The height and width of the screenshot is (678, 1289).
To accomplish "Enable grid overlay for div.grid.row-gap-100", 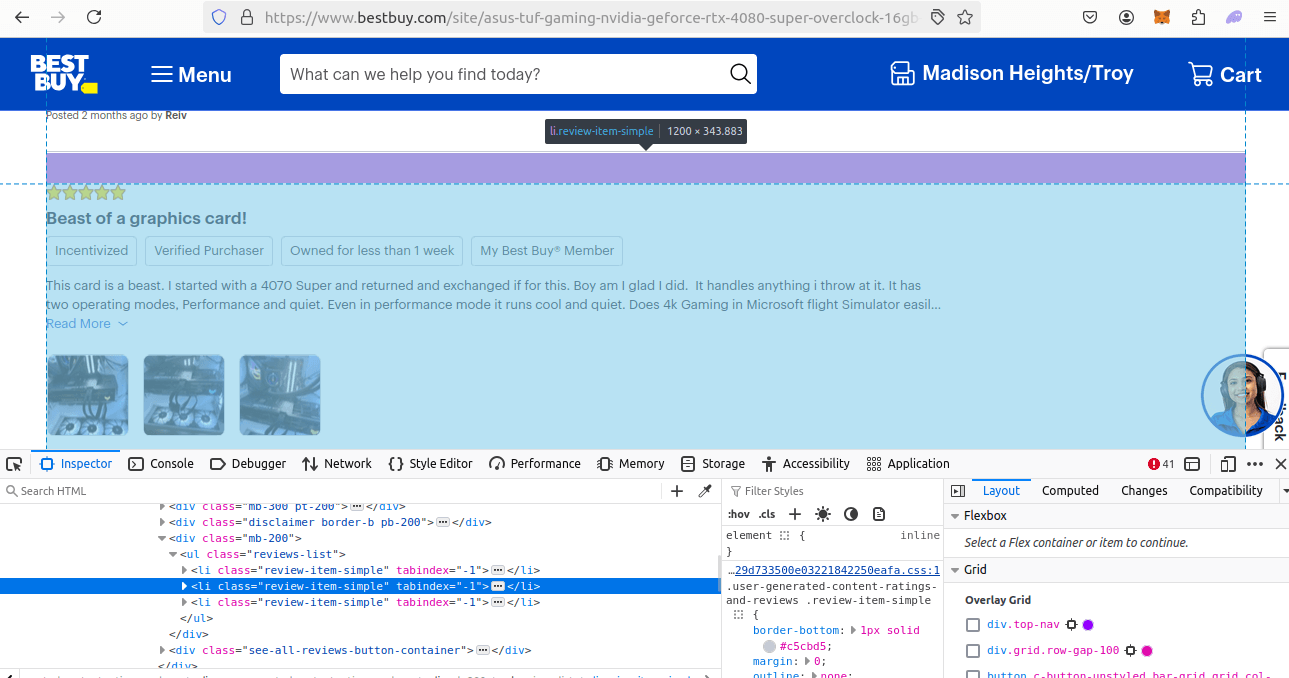I will (x=973, y=651).
